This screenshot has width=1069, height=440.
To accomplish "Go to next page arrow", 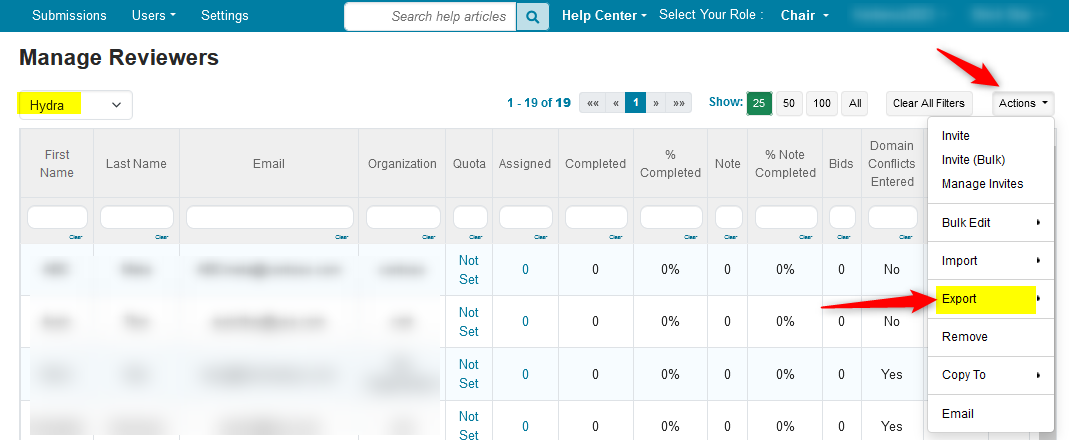I will (x=656, y=103).
